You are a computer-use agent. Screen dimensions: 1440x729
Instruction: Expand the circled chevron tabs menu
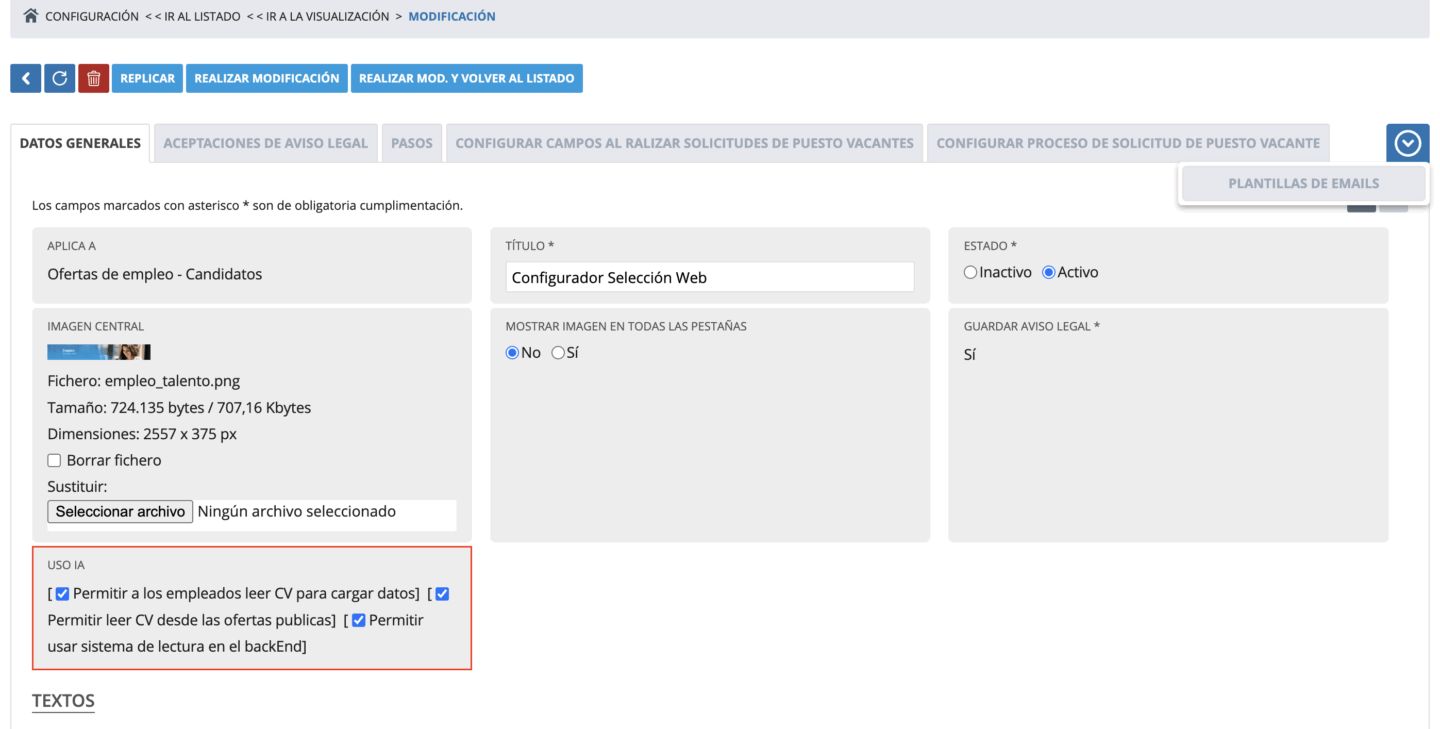pos(1407,143)
